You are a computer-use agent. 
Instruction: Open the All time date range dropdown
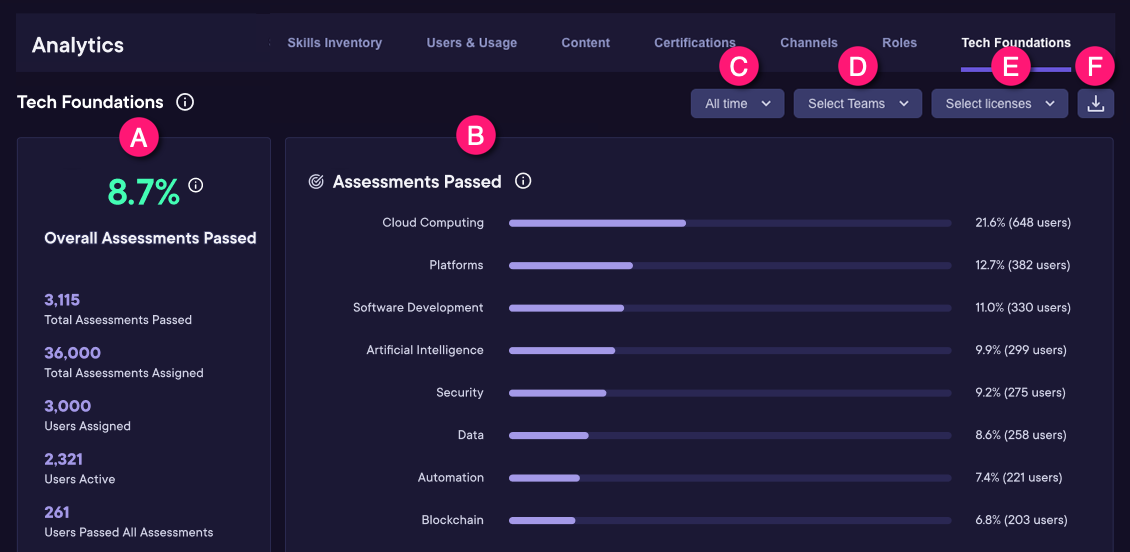click(737, 104)
